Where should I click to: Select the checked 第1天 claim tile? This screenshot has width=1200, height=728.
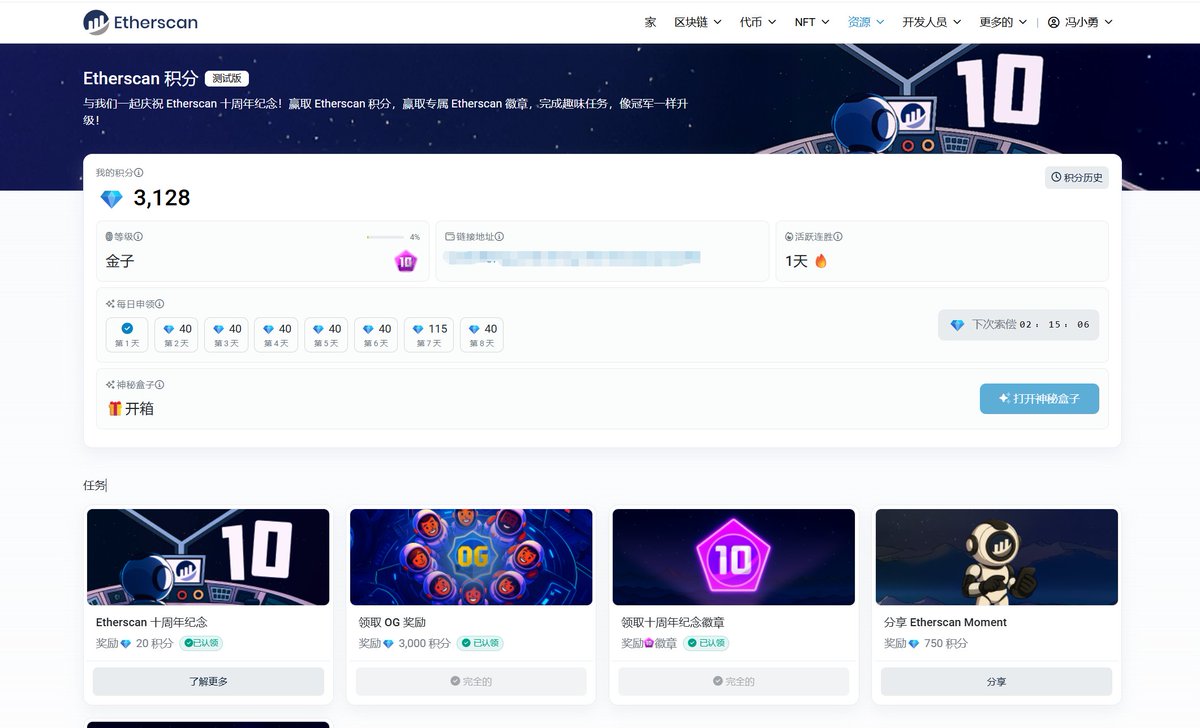tap(127, 335)
